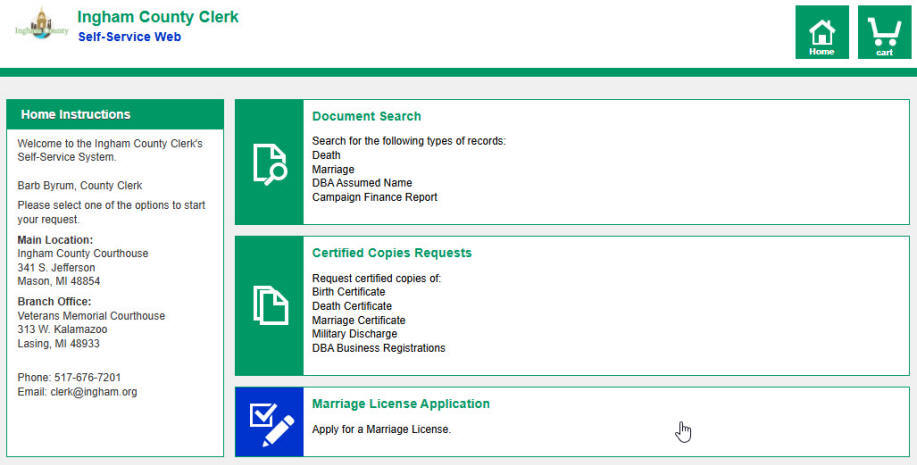
Task: Click Birth Certificate in Certified Copies list
Action: click(x=348, y=292)
